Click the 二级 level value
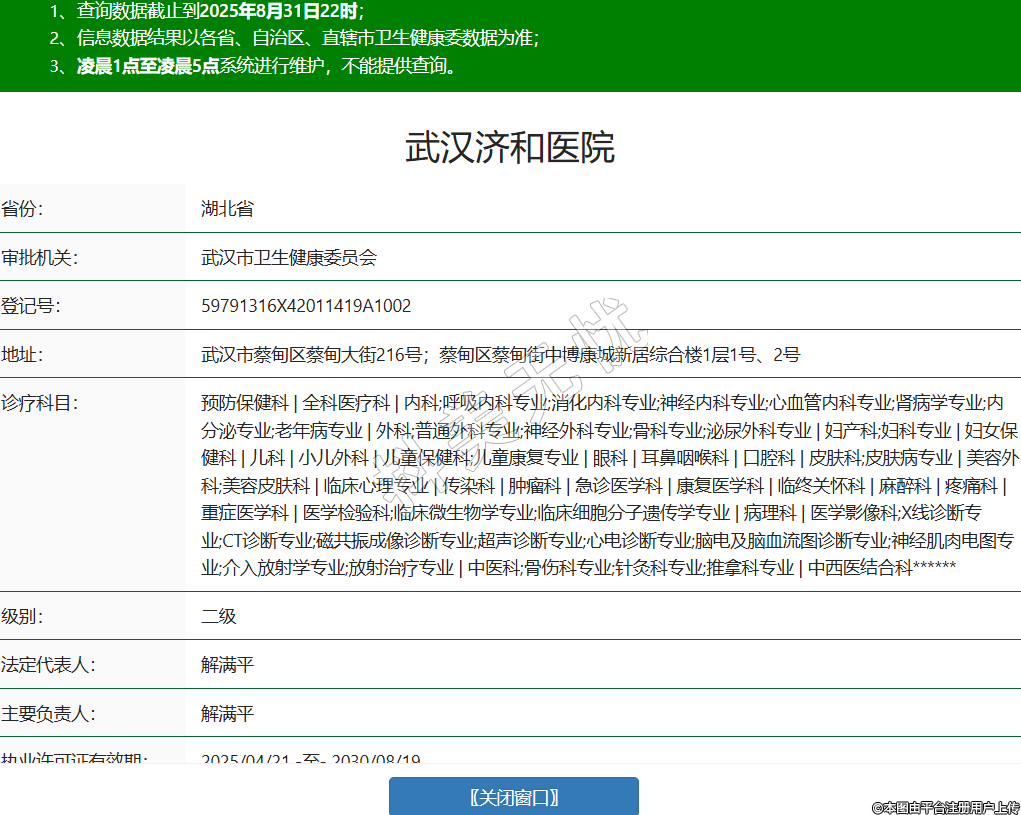 [x=219, y=616]
